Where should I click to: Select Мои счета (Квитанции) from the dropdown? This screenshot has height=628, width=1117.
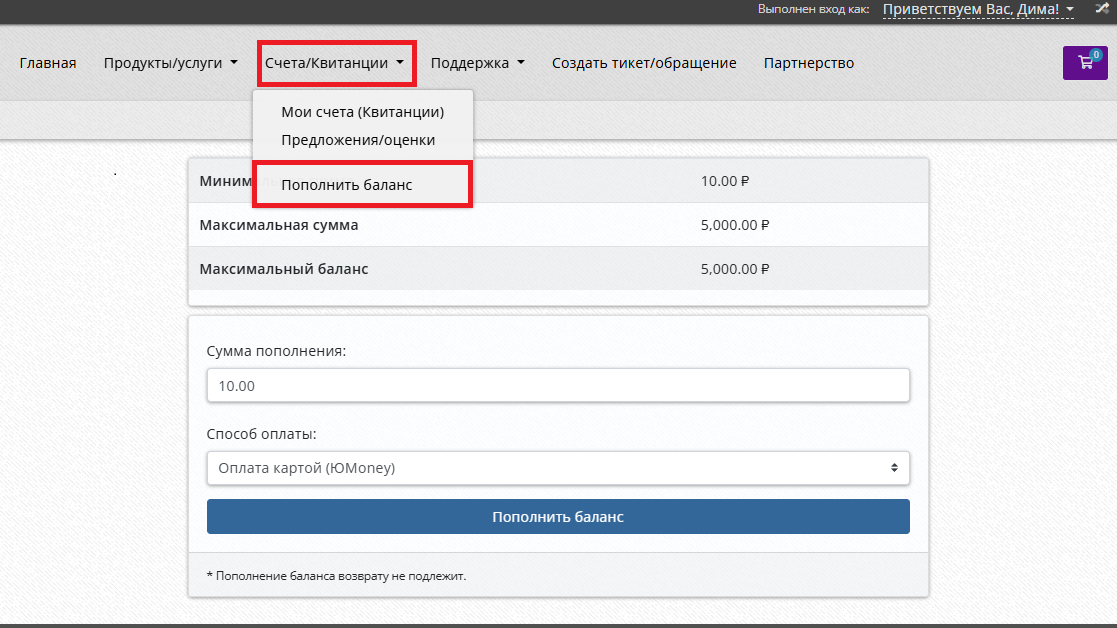(x=362, y=112)
